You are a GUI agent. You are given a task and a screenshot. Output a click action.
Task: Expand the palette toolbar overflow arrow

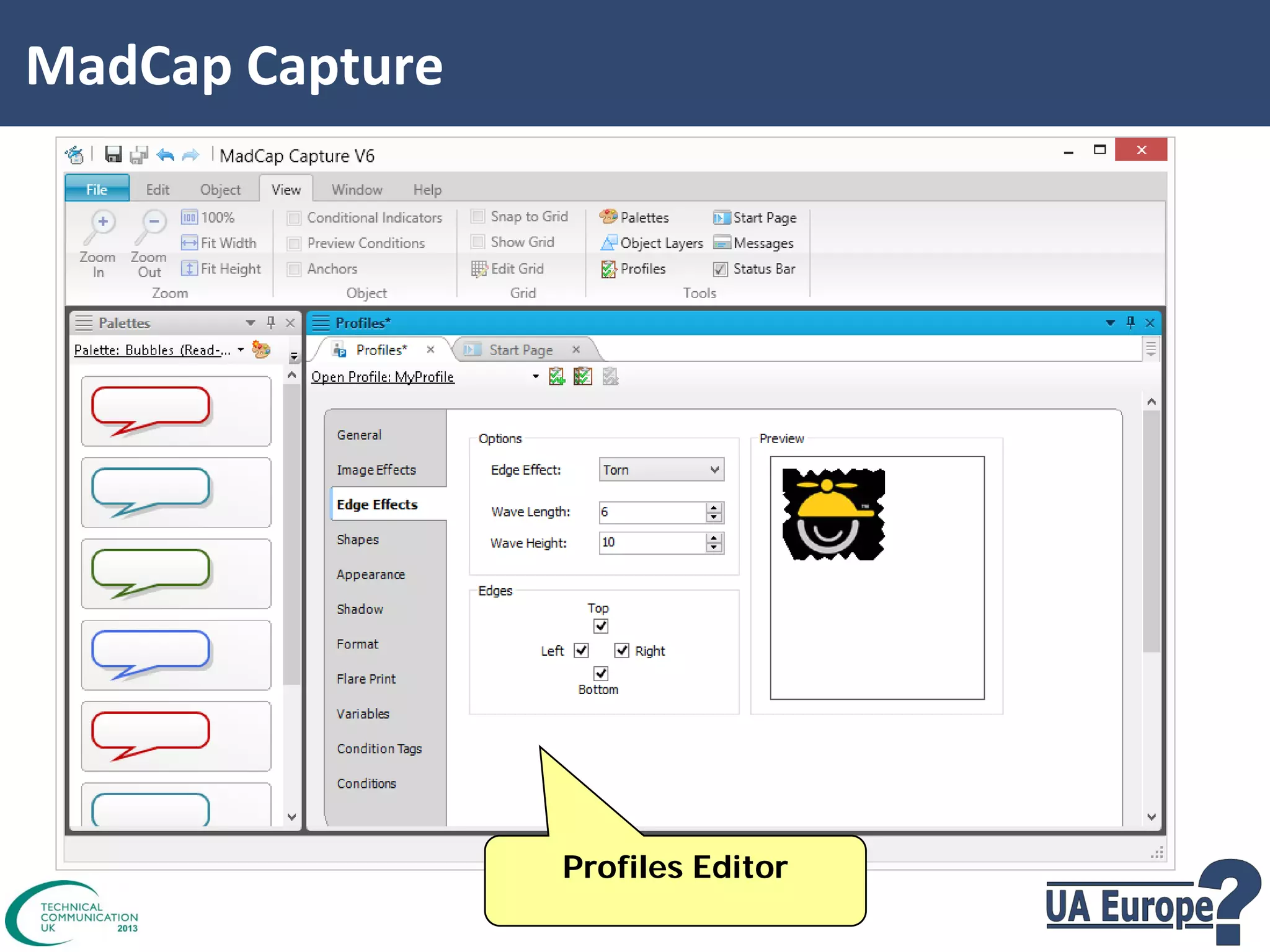click(x=294, y=356)
